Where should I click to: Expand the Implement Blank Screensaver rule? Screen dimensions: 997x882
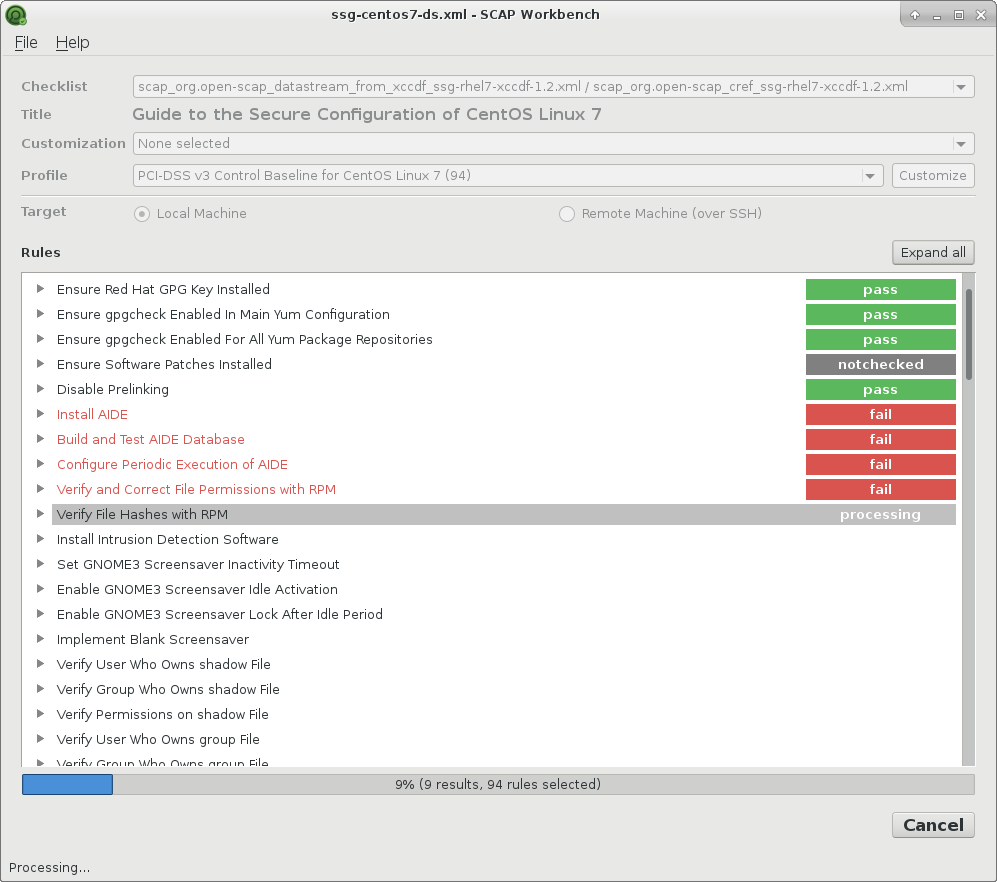(41, 639)
